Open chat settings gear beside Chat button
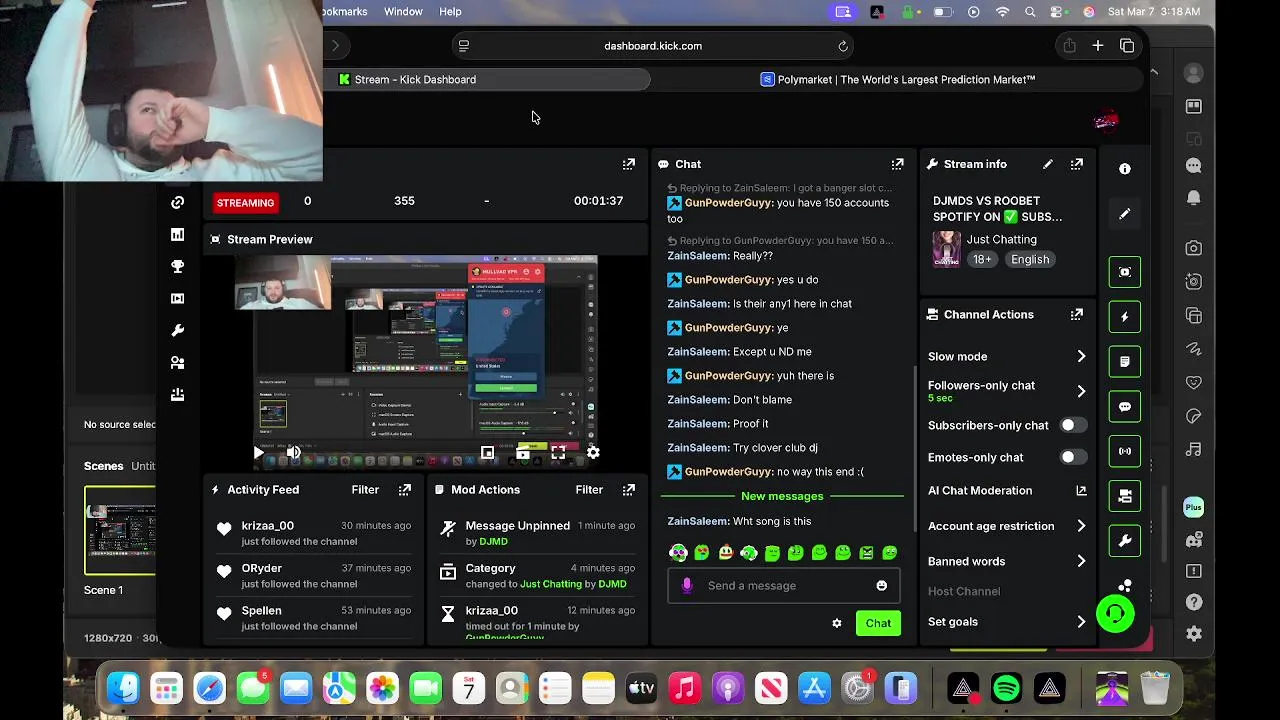 837,623
